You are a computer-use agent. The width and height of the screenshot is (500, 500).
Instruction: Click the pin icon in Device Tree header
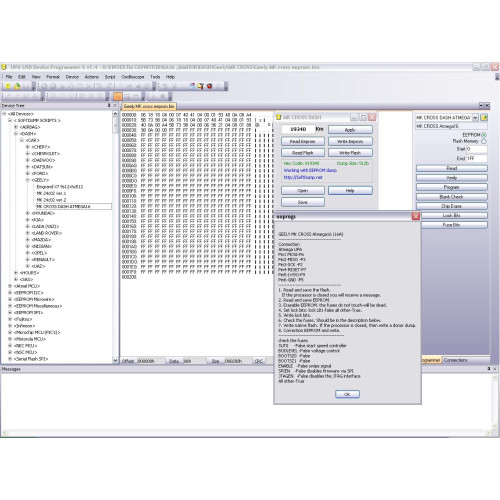[x=109, y=106]
